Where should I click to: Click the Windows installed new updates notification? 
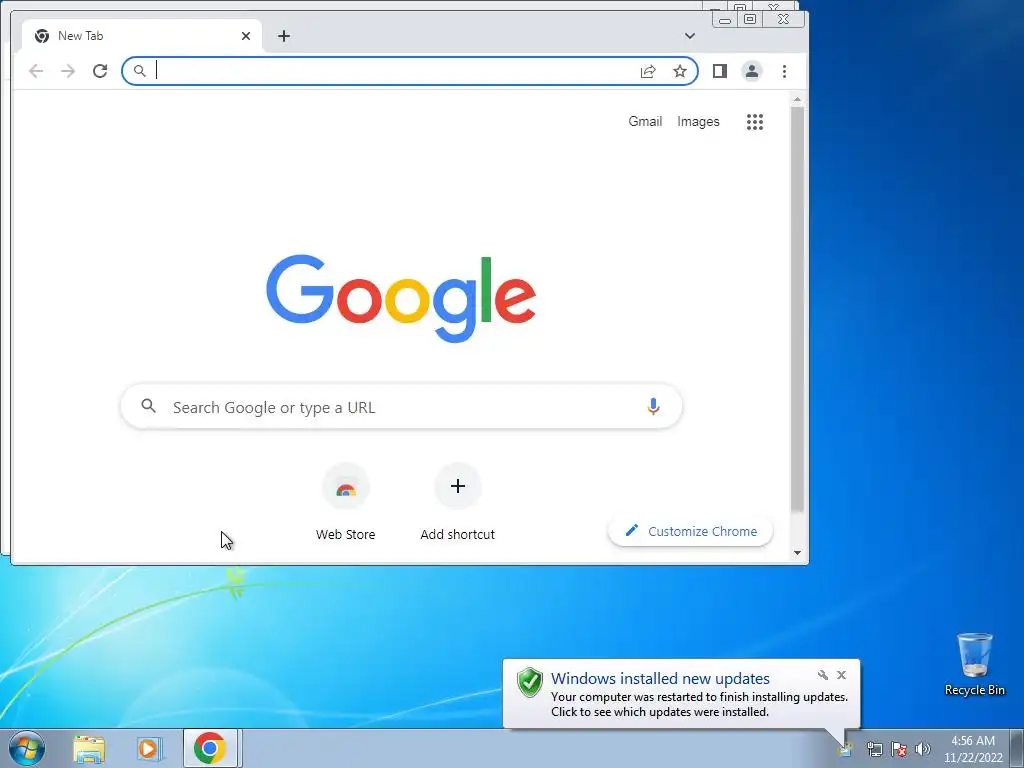tap(681, 694)
